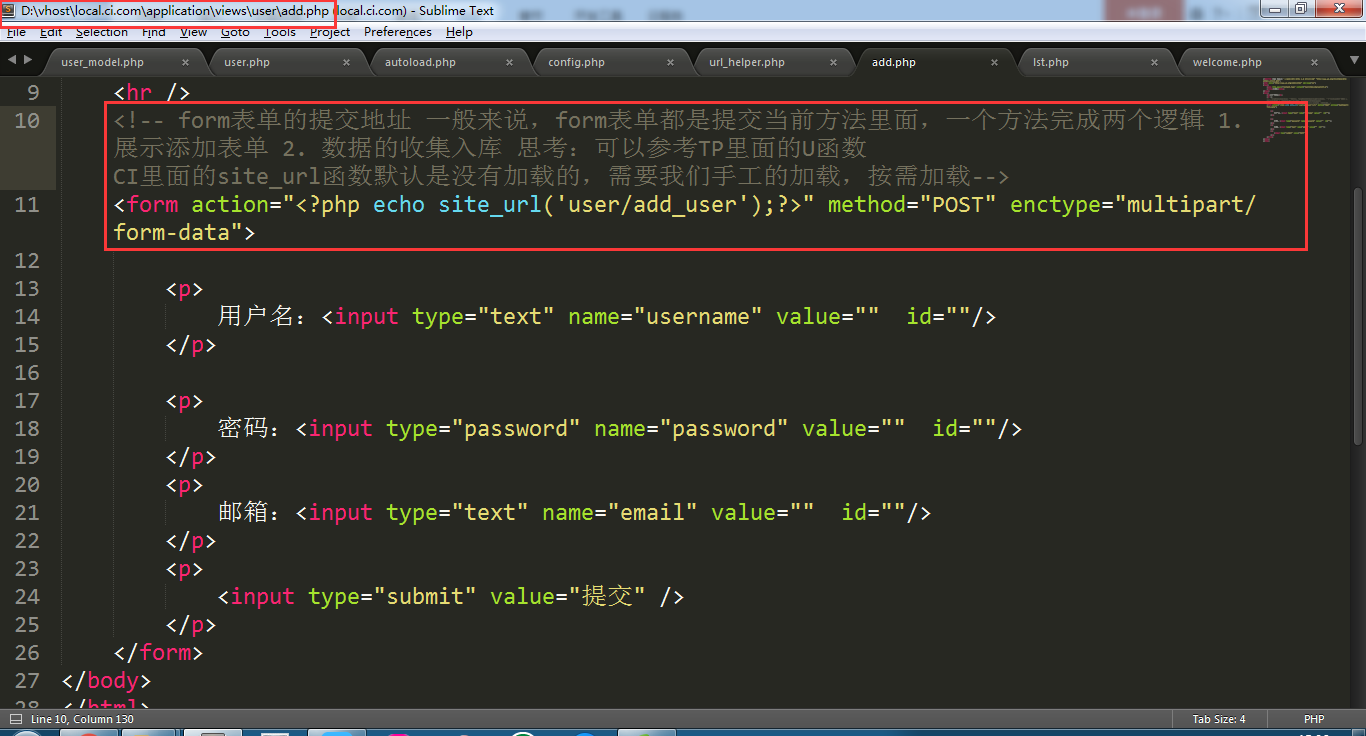1366x736 pixels.
Task: Close the url_helper.php tab
Action: 833,62
